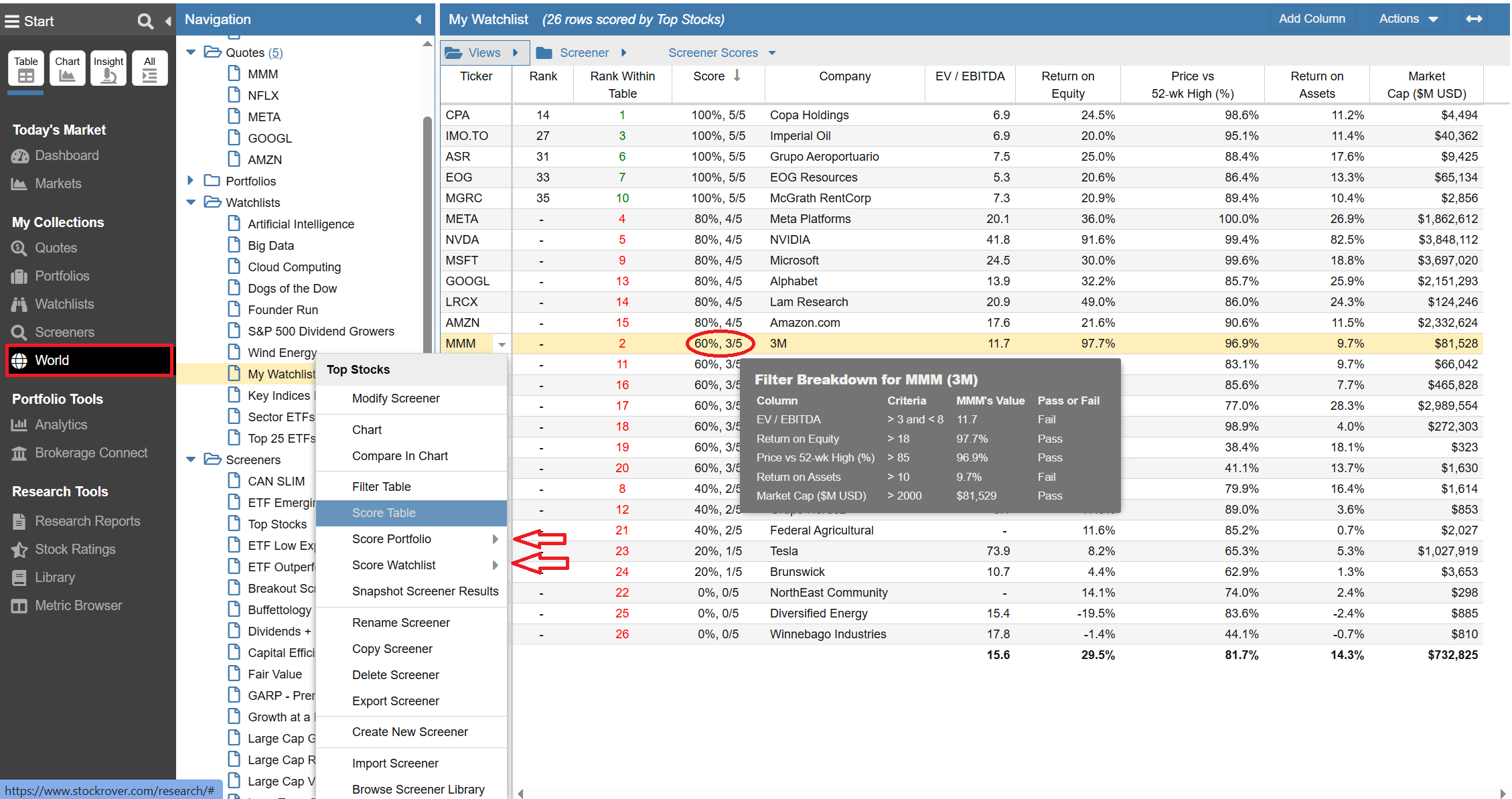Sort by Ticker column header
This screenshot has height=799, width=1512.
tap(475, 84)
